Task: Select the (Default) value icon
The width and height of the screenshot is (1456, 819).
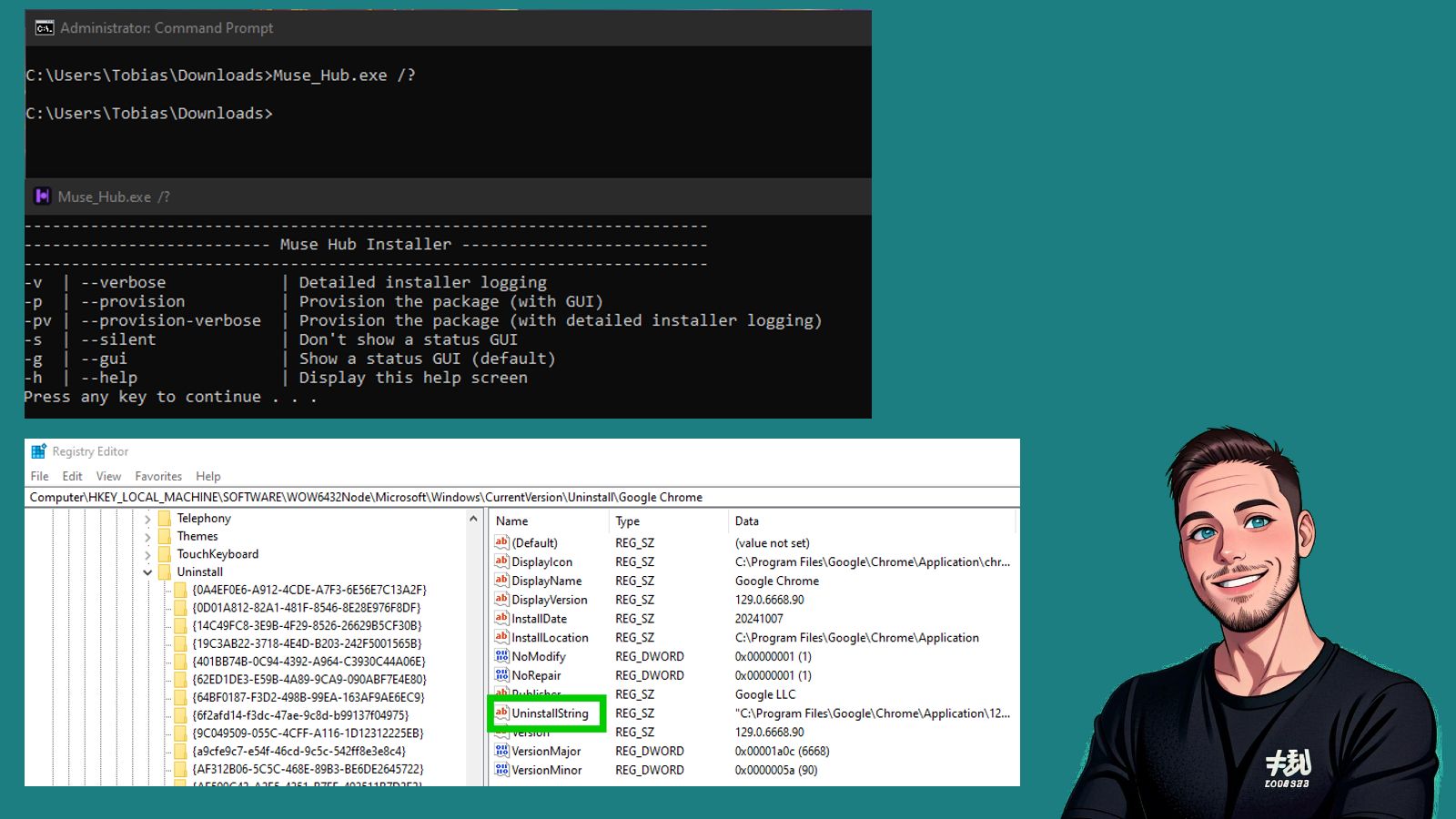Action: [x=501, y=542]
